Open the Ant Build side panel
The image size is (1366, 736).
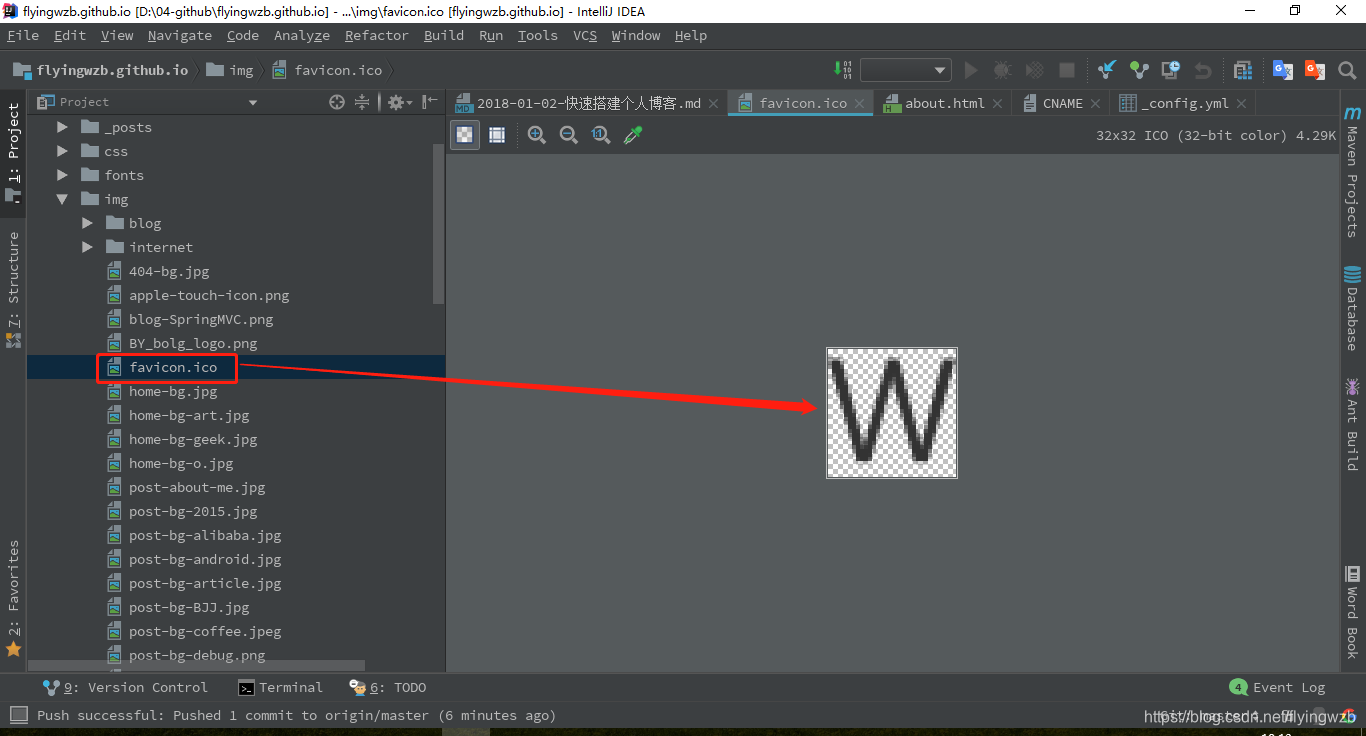pos(1353,423)
